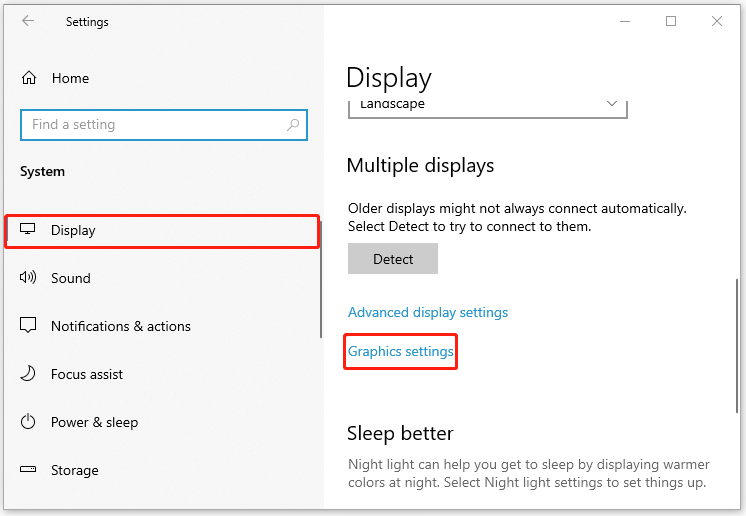Click the Sleep better heading

coord(400,434)
